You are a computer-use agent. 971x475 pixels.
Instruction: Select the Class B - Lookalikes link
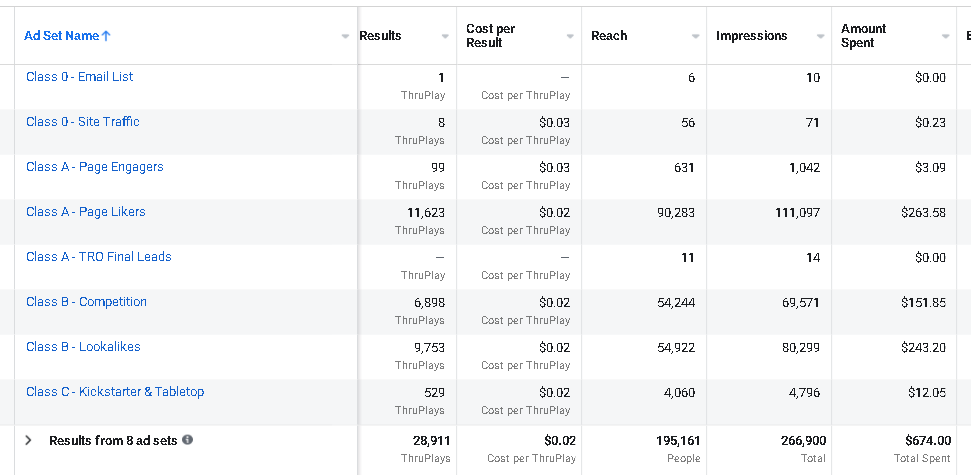click(83, 347)
